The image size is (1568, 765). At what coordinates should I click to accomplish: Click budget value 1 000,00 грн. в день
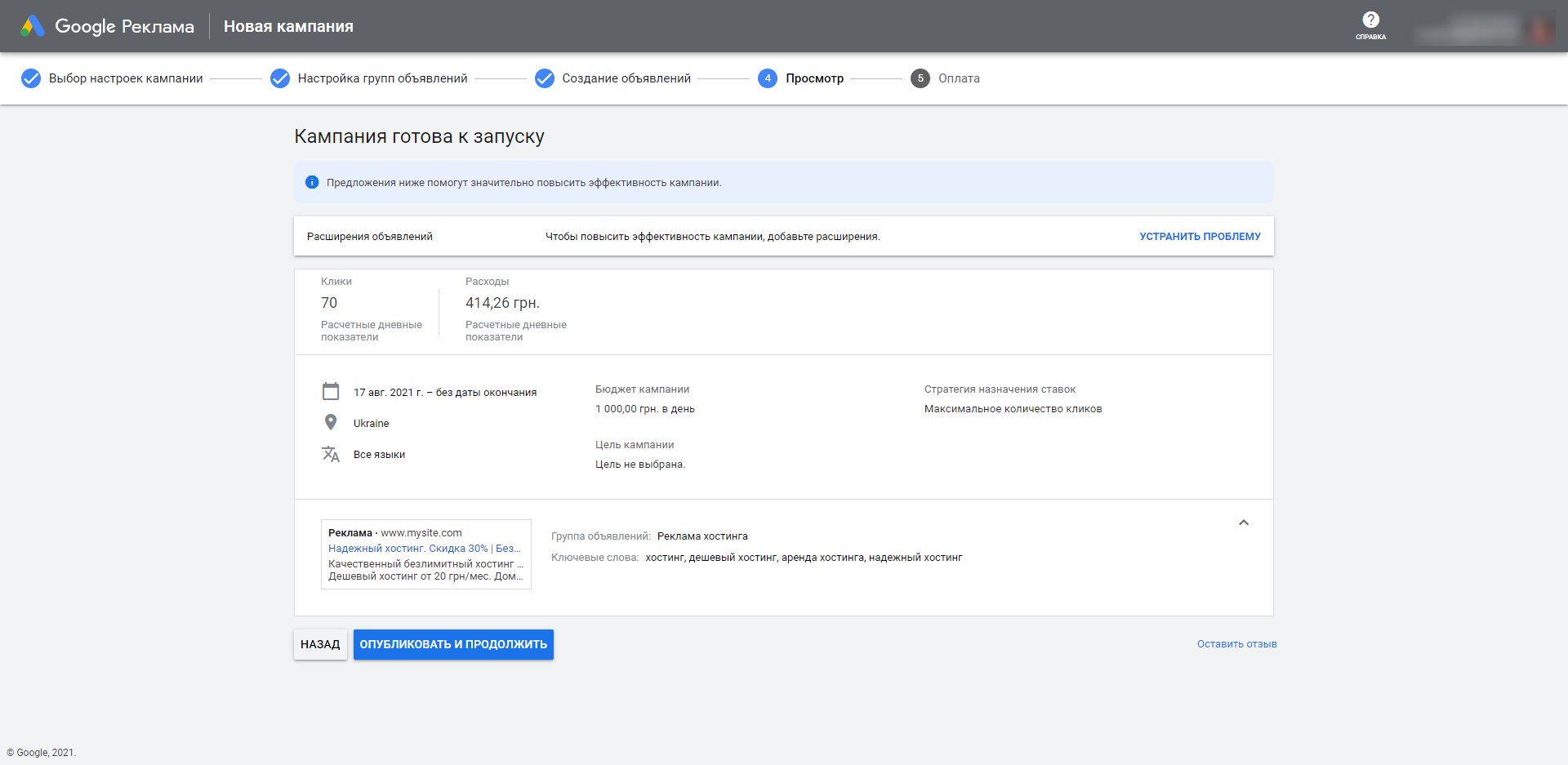pyautogui.click(x=645, y=409)
